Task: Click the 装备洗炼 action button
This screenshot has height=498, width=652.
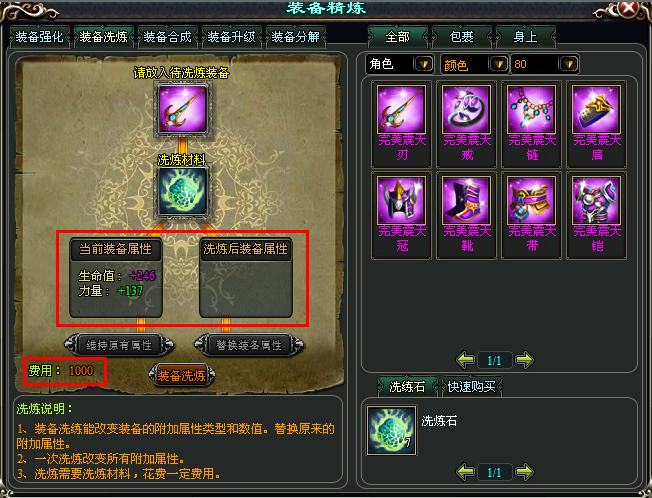Action: click(182, 375)
